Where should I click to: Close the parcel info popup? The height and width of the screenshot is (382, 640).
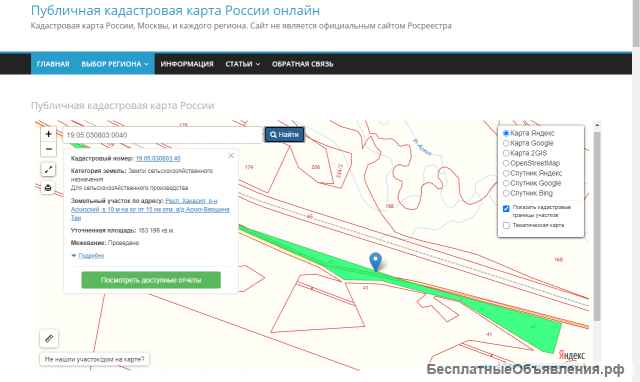coord(231,155)
